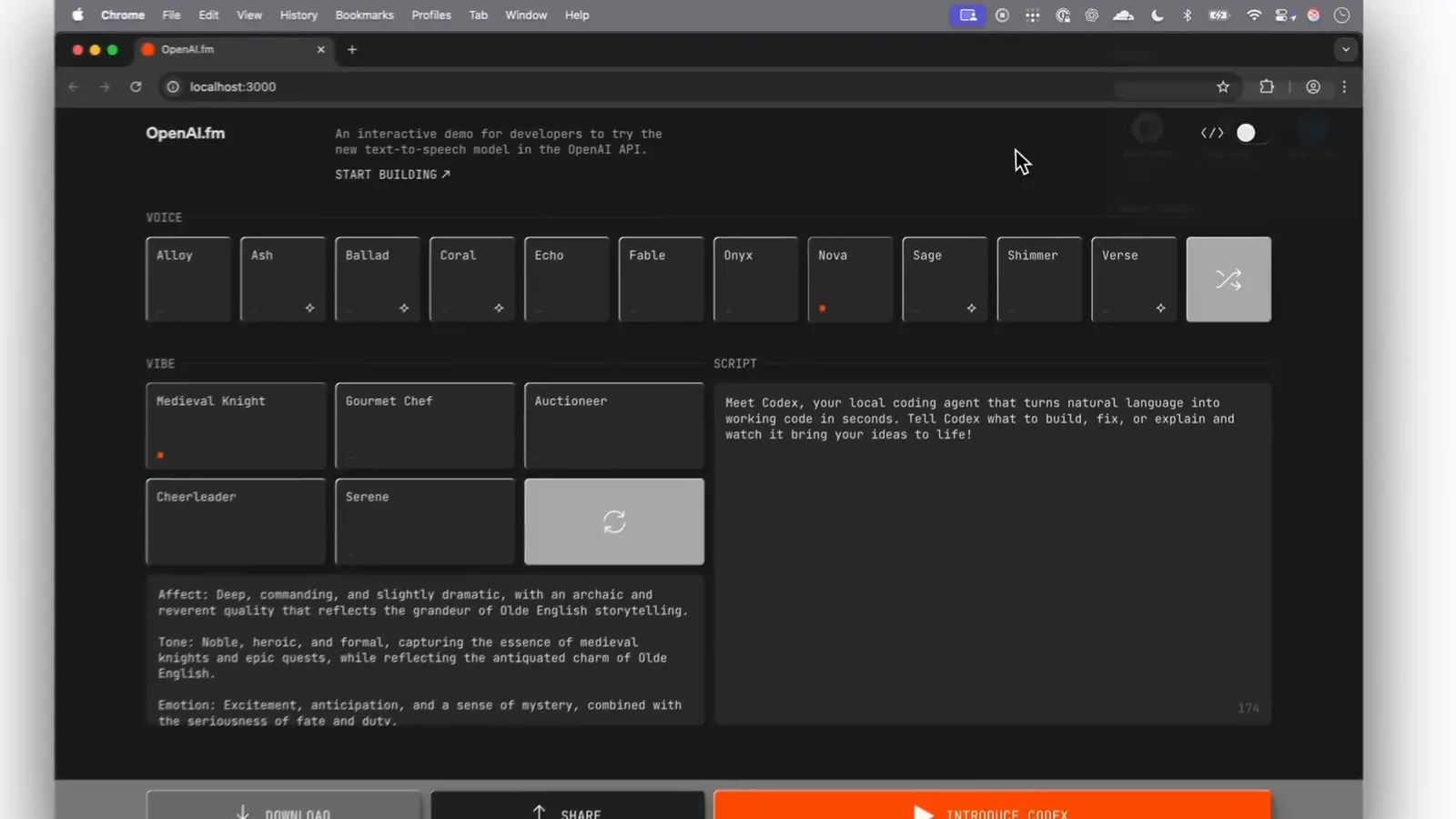Open the grid dots menu bar icon
Viewport: 1456px width, 819px height.
1032,15
